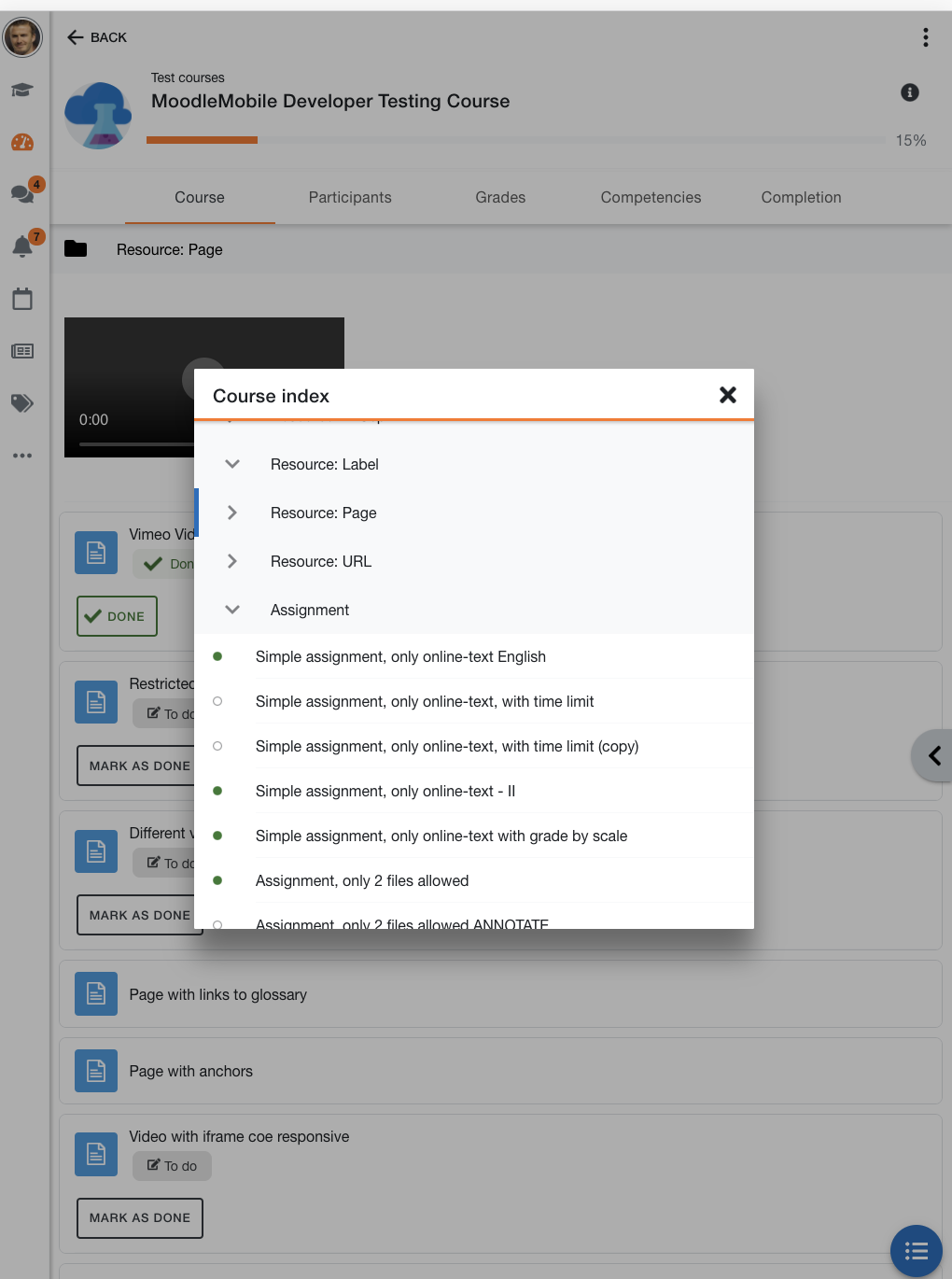Click Test courses category label
The height and width of the screenshot is (1279, 952).
(188, 77)
